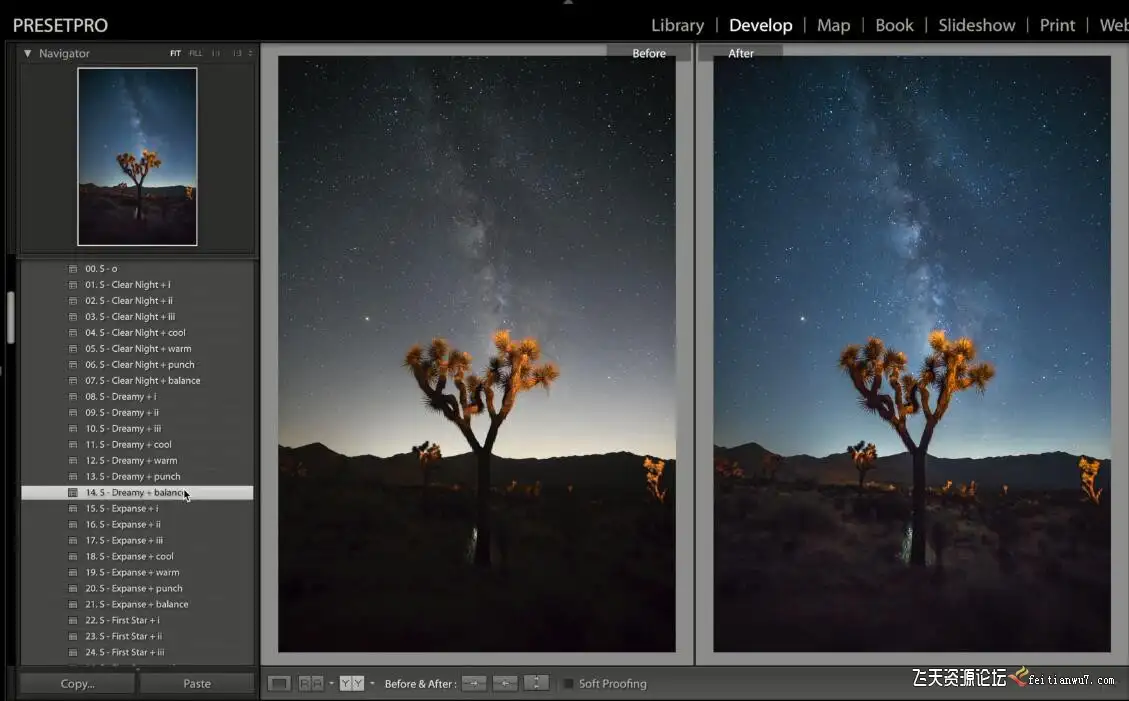The image size is (1129, 701).
Task: Click the Navigator preview thumbnail
Action: pos(138,157)
